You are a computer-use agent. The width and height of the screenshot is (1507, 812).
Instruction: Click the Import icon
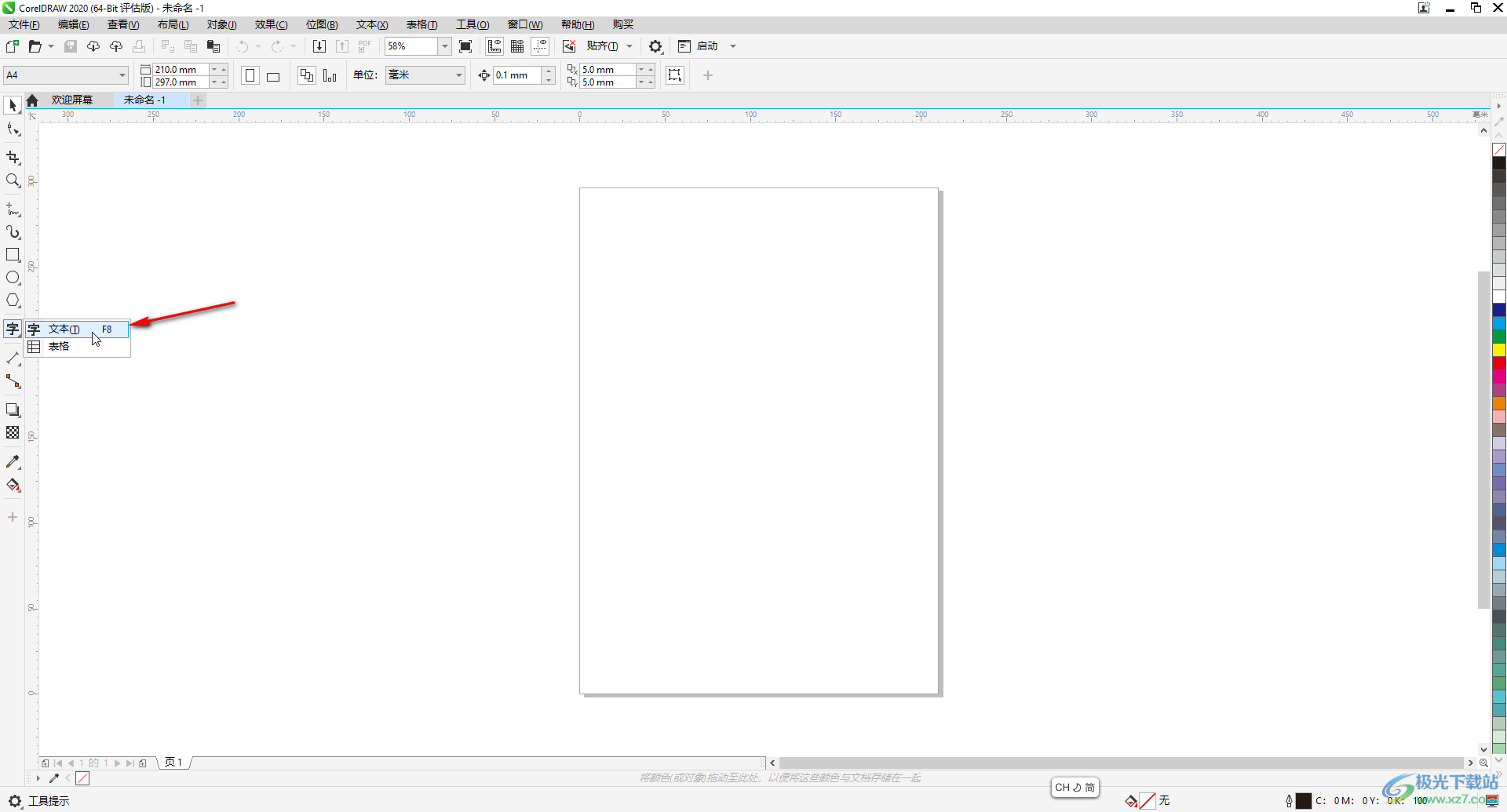(319, 46)
